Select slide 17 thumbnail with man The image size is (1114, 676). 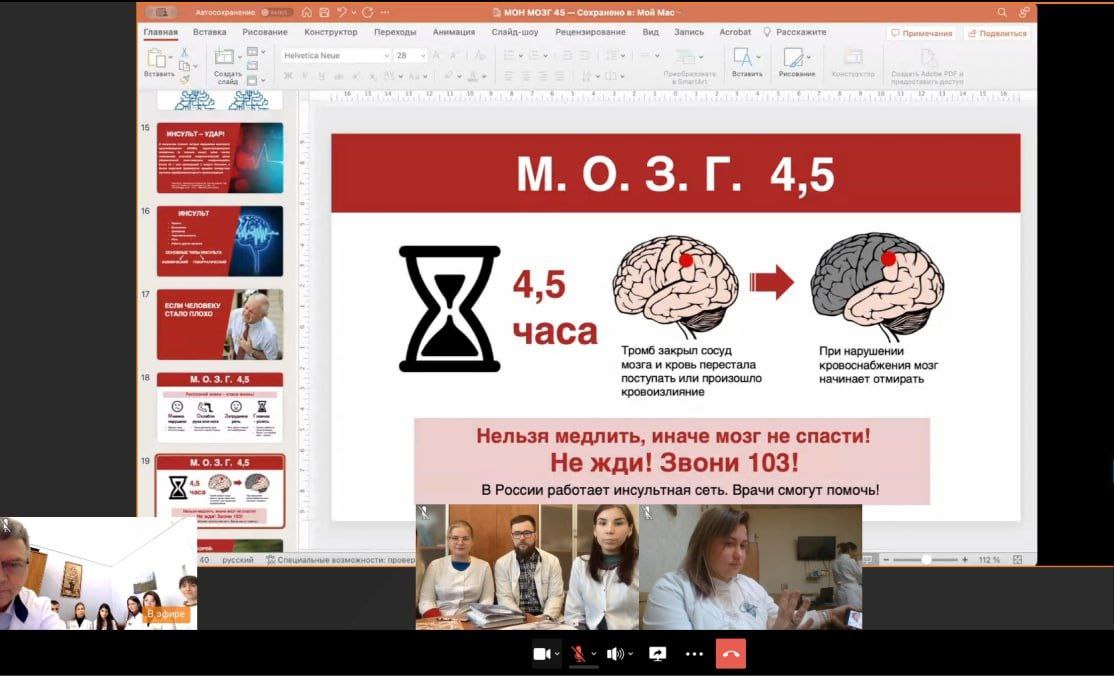tap(220, 324)
